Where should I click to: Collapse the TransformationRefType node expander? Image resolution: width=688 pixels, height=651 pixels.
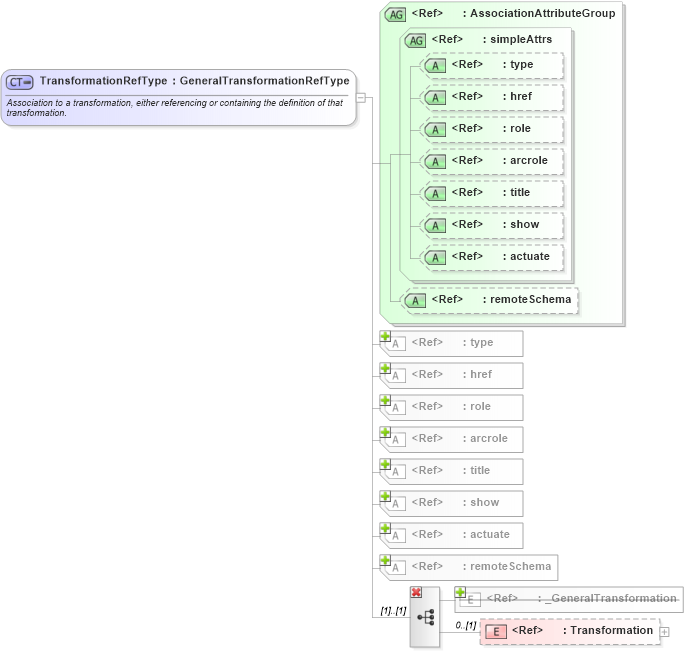[x=361, y=97]
